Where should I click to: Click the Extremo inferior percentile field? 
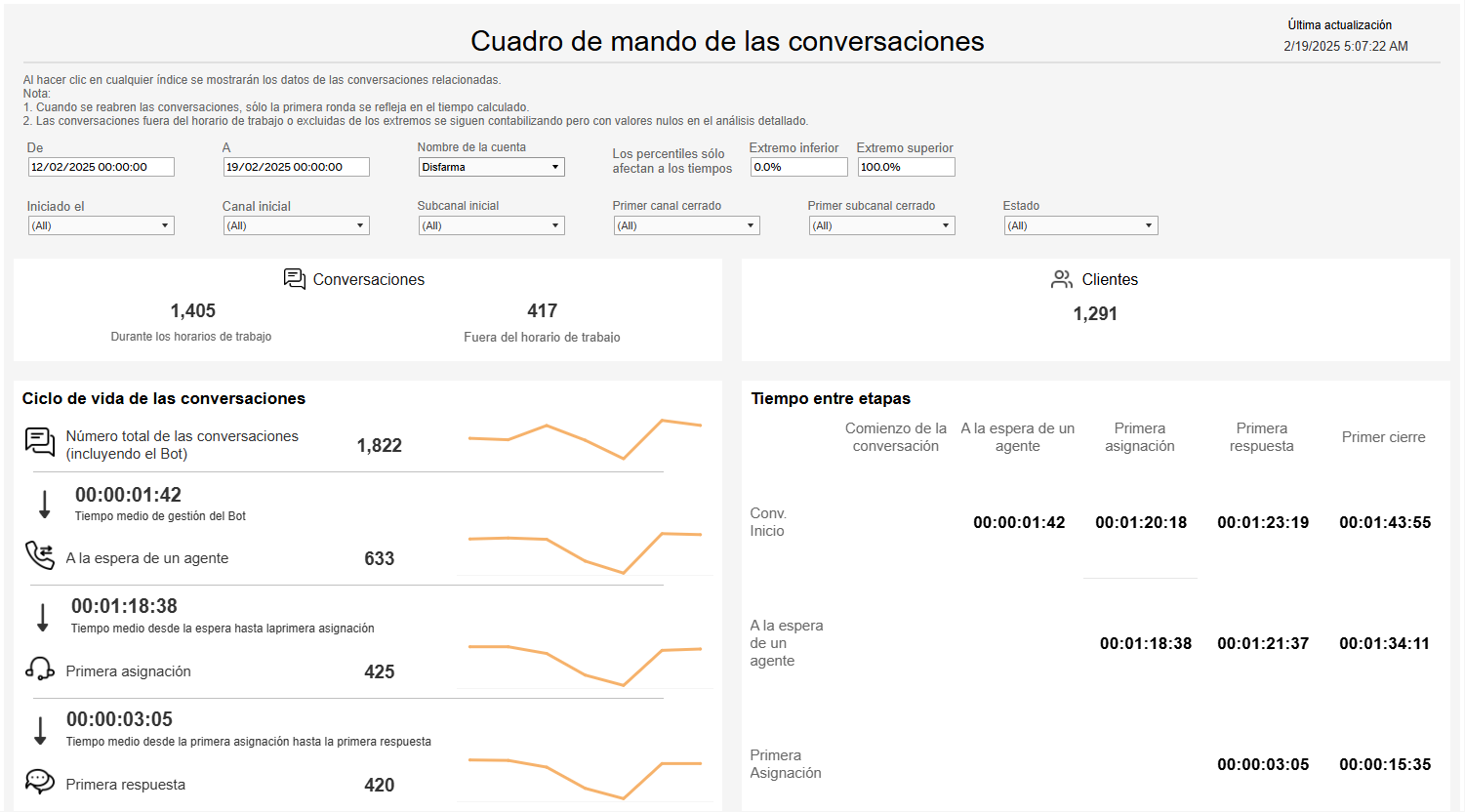[799, 167]
